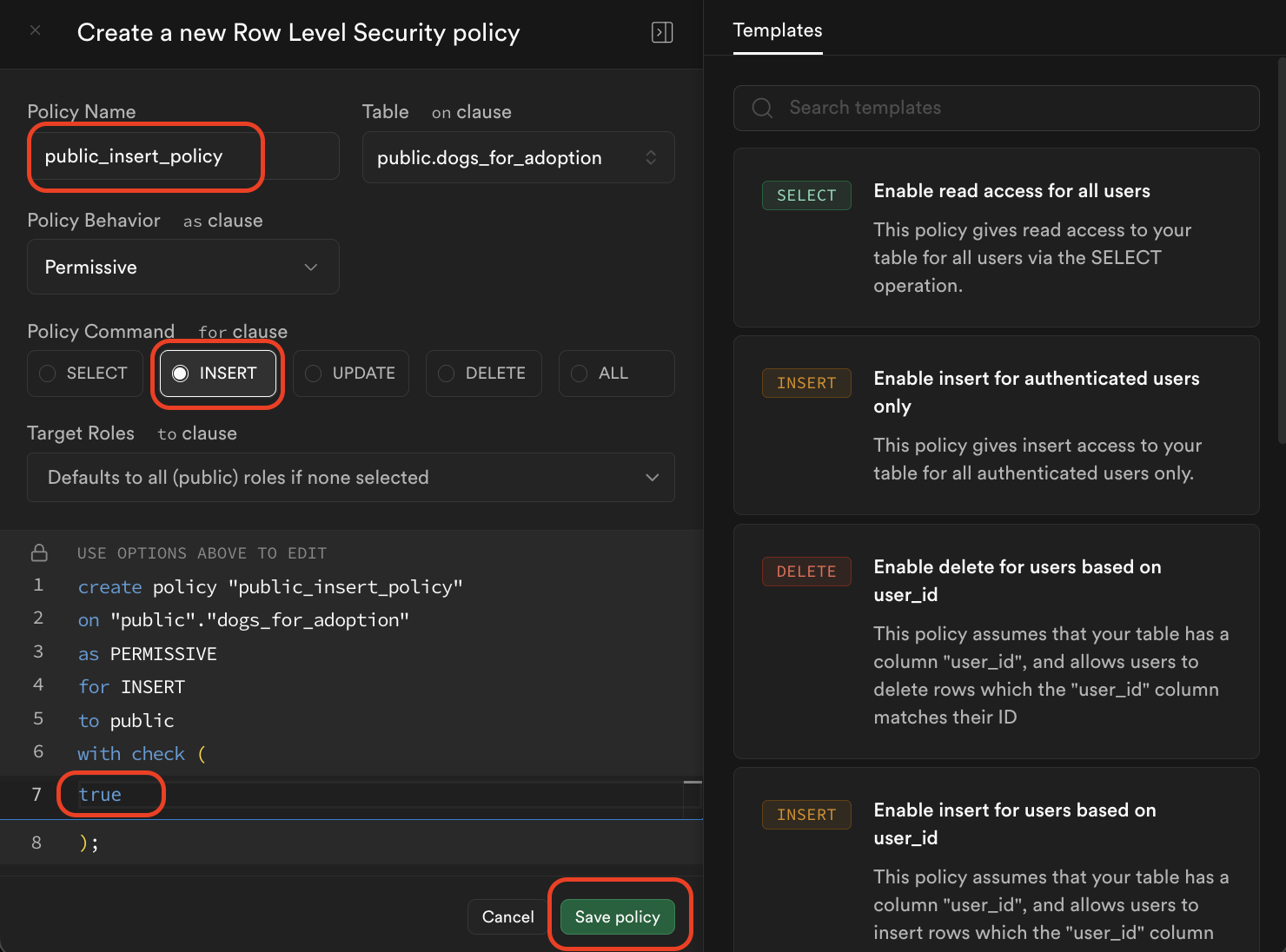Viewport: 1286px width, 952px height.
Task: Select the DELETE template badge
Action: click(x=805, y=572)
